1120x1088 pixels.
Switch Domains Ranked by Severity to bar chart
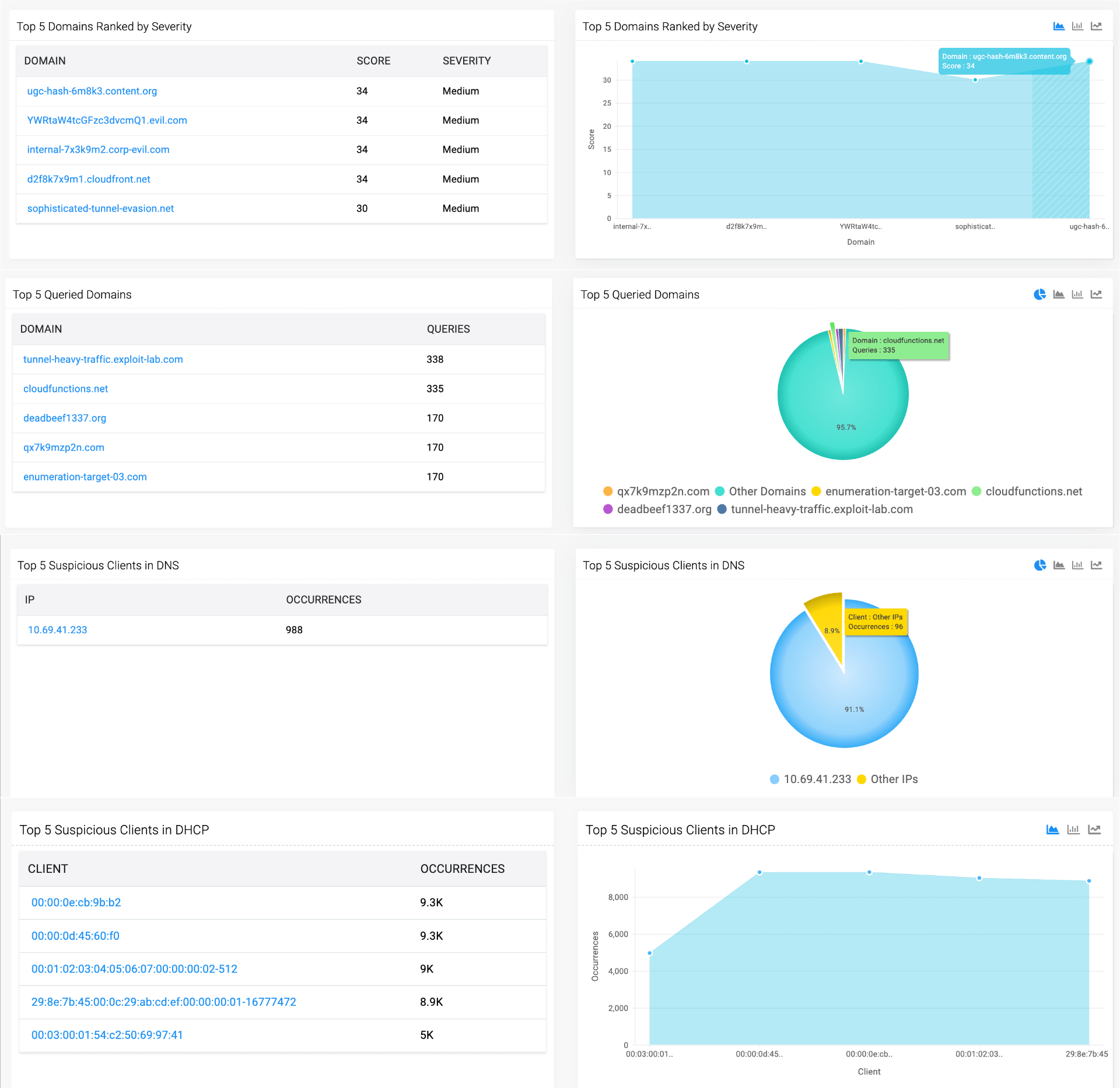(x=1077, y=26)
